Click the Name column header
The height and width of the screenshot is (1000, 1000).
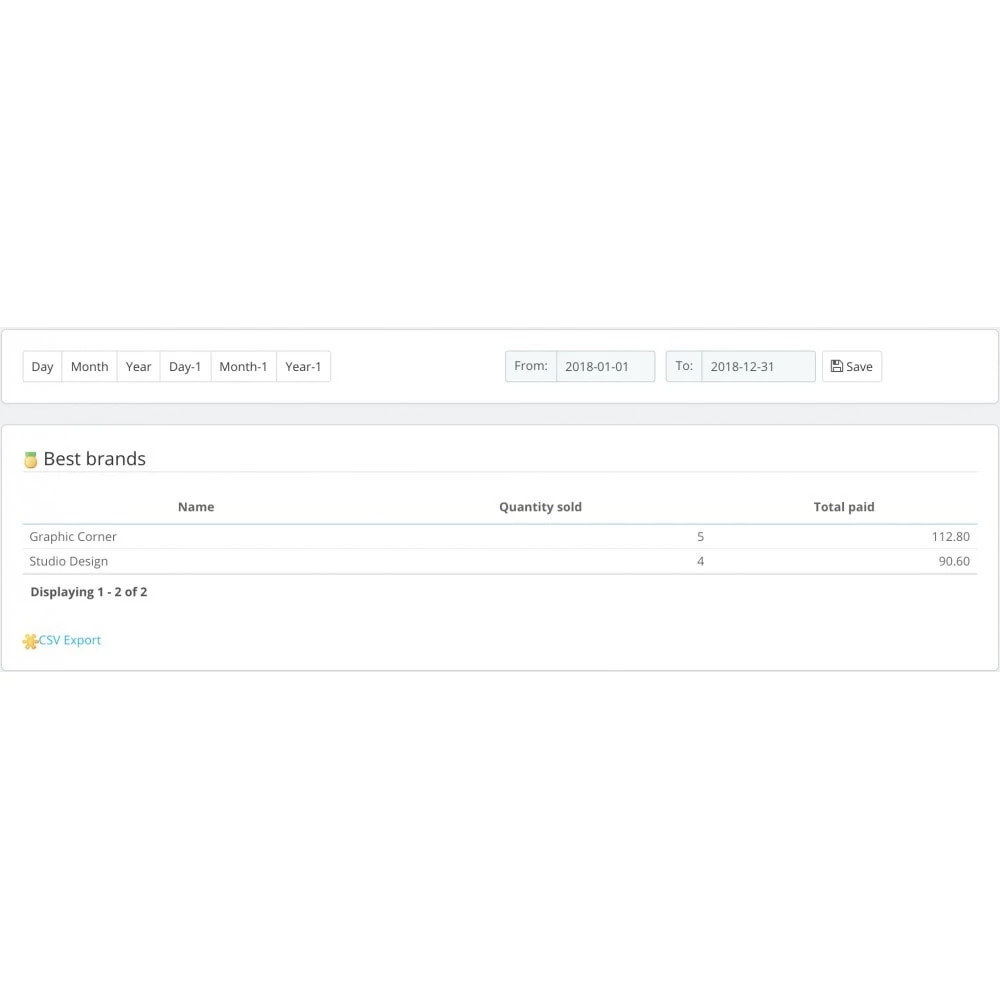(196, 507)
